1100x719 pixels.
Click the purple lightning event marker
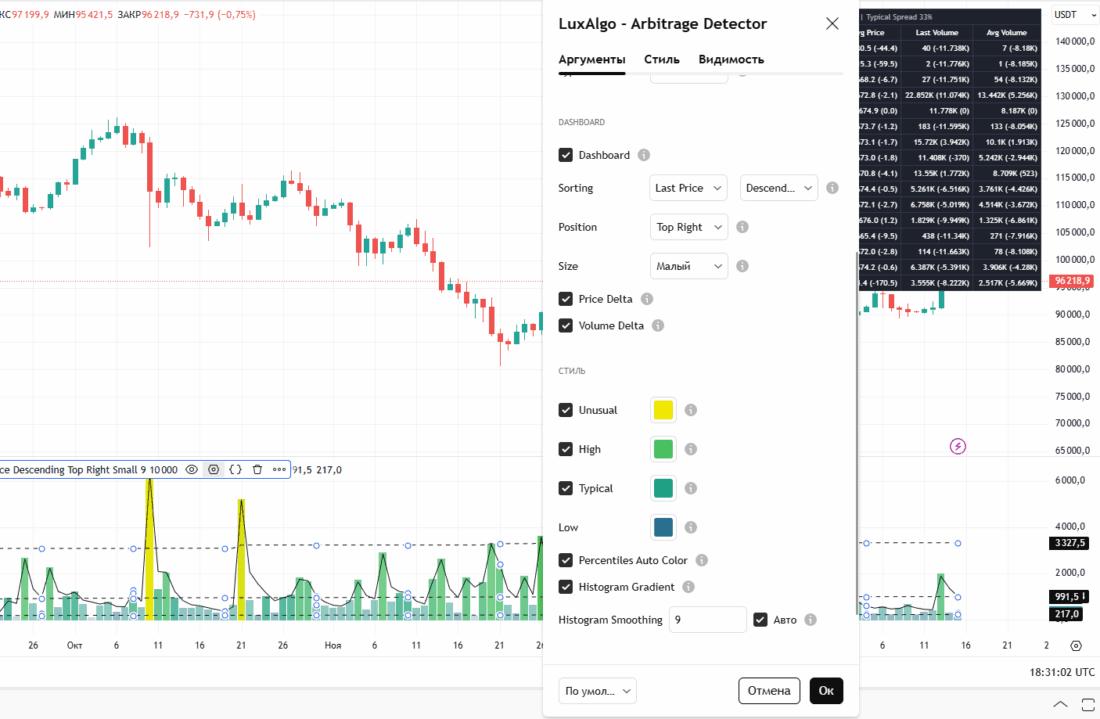(x=958, y=446)
